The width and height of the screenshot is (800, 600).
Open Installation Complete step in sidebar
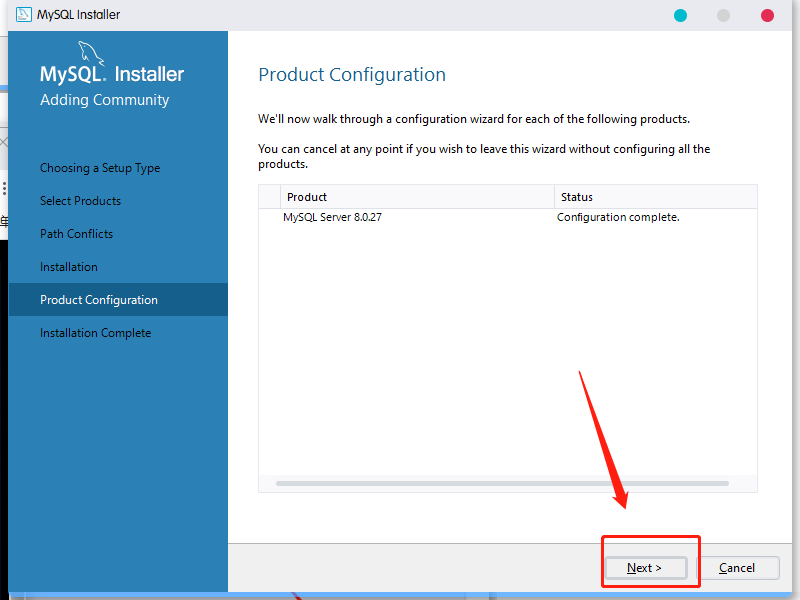95,333
